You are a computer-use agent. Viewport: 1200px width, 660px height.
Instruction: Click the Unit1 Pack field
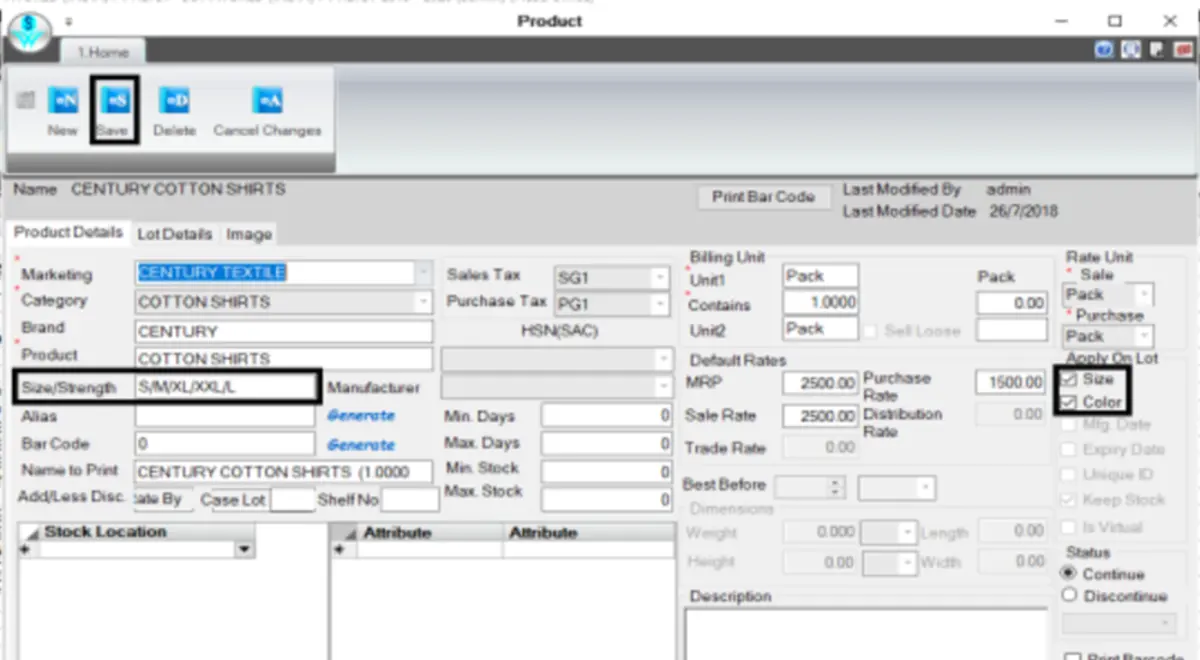821,275
